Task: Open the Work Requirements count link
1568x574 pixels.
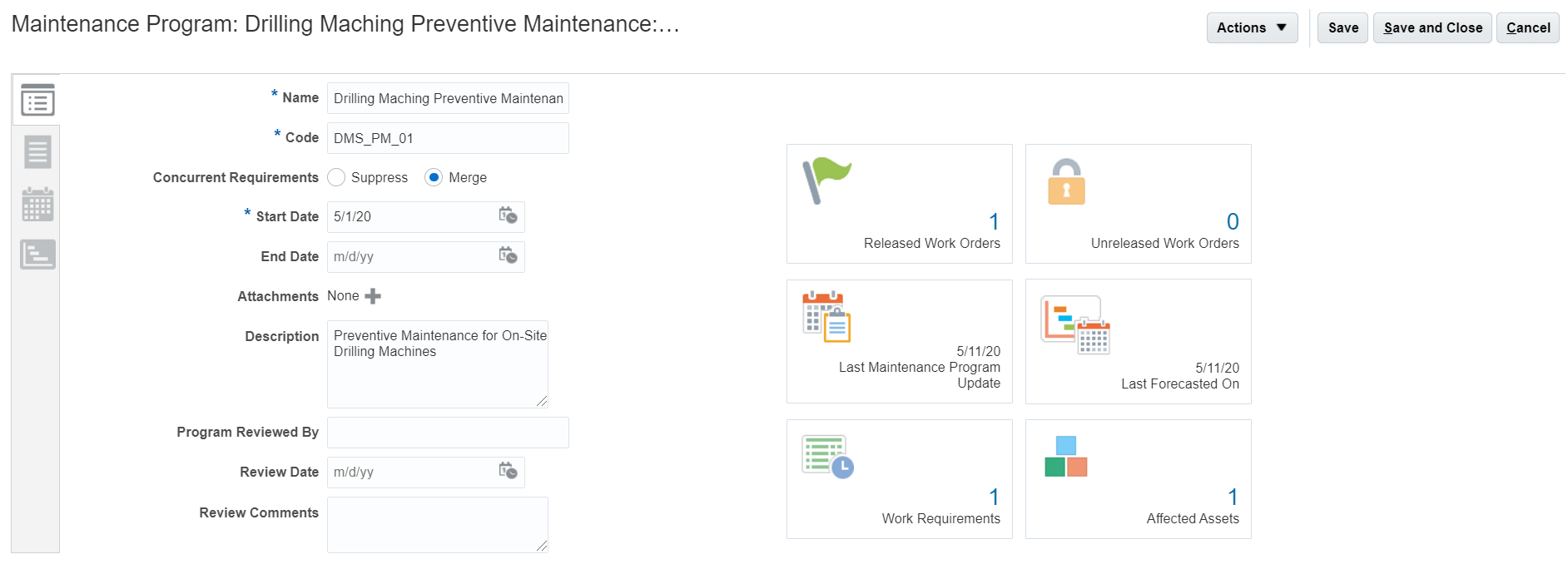Action: 994,497
